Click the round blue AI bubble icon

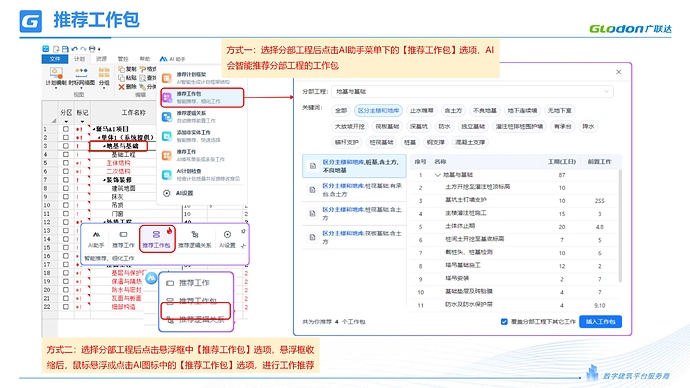pyautogui.click(x=151, y=278)
